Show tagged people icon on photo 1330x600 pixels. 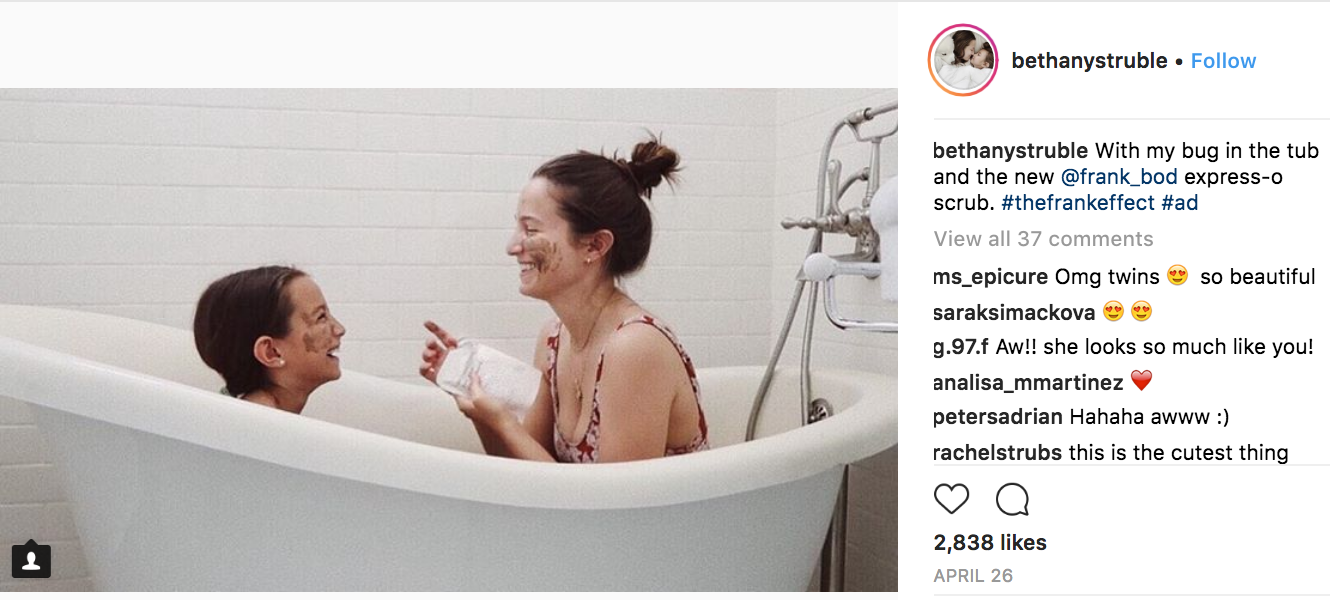[x=31, y=560]
